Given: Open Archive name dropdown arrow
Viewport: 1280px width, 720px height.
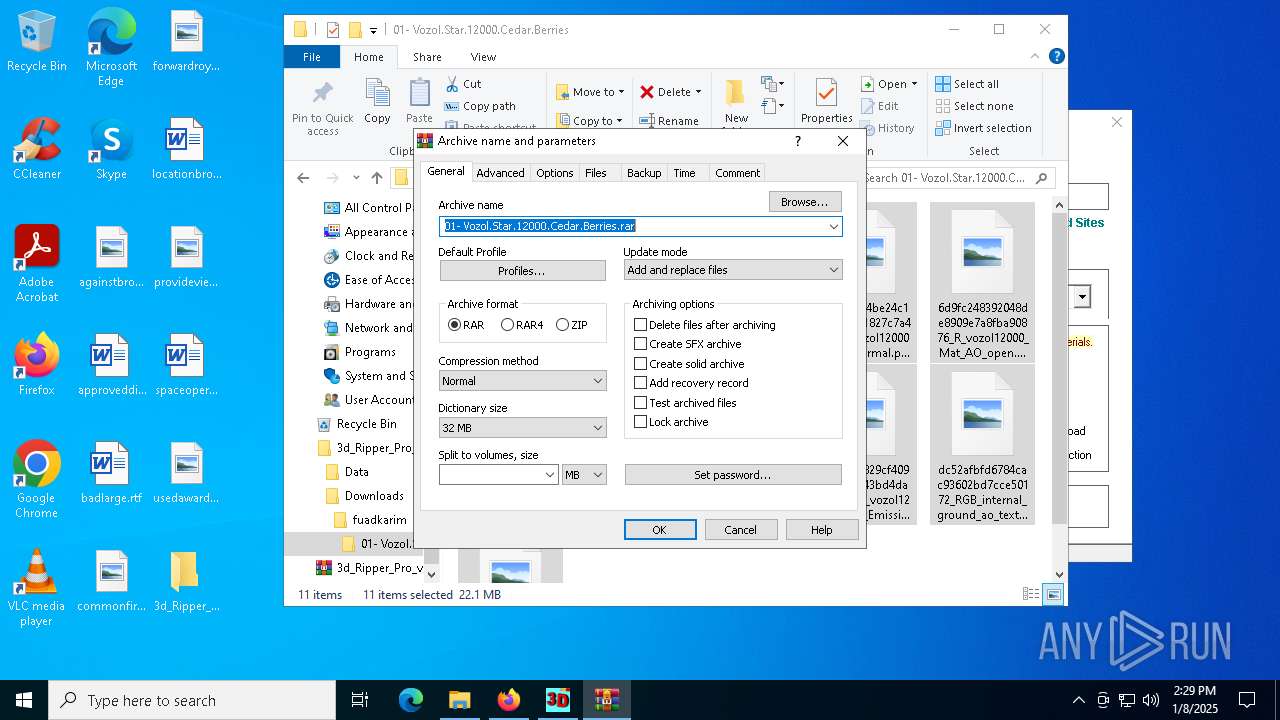Looking at the screenshot, I should point(833,227).
